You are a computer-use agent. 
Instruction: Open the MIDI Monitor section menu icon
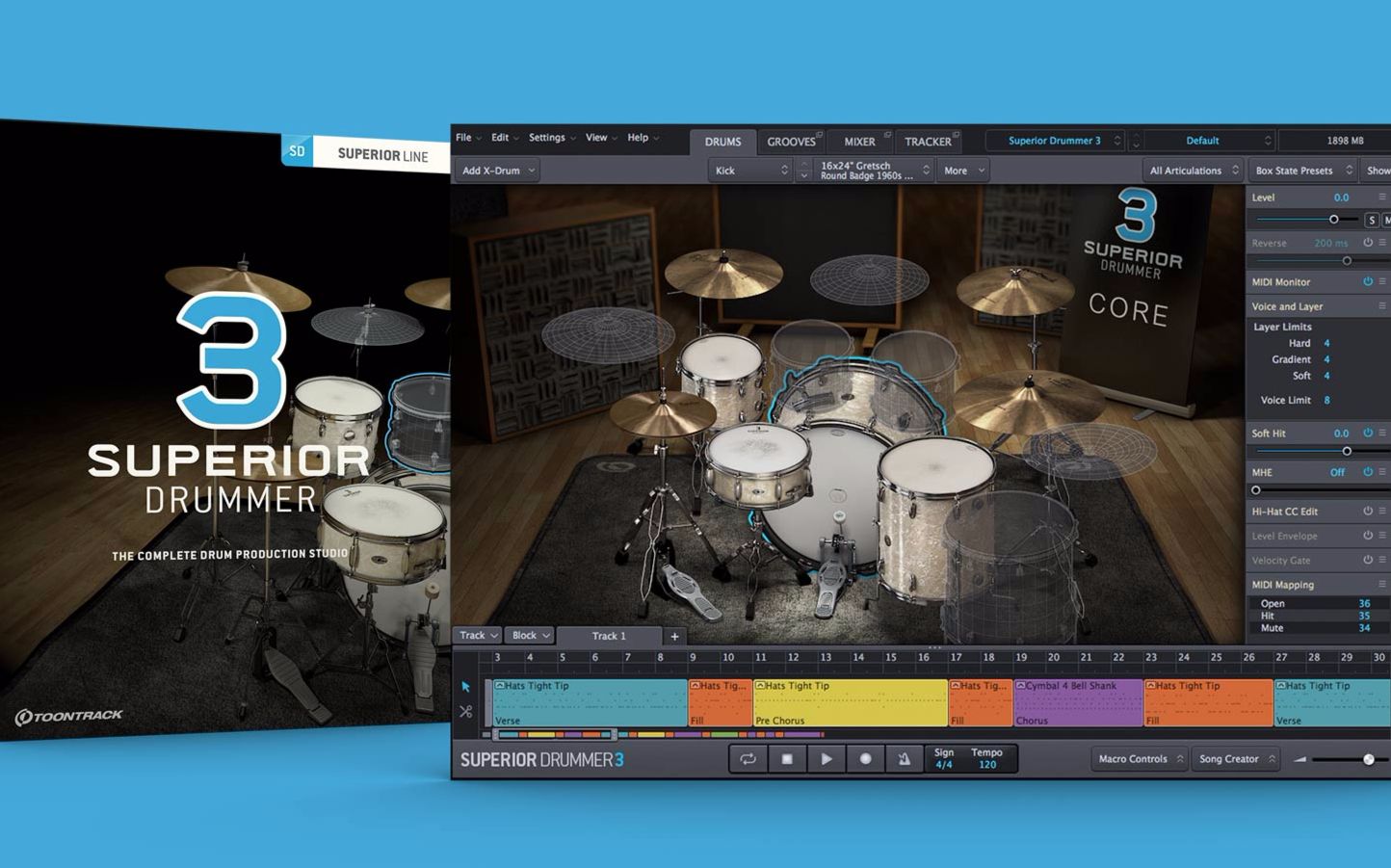[x=1382, y=281]
